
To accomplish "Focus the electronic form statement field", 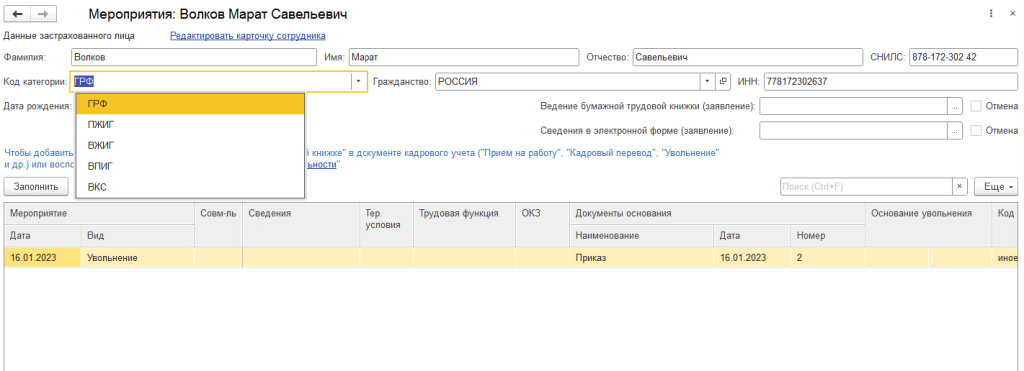I will (854, 131).
